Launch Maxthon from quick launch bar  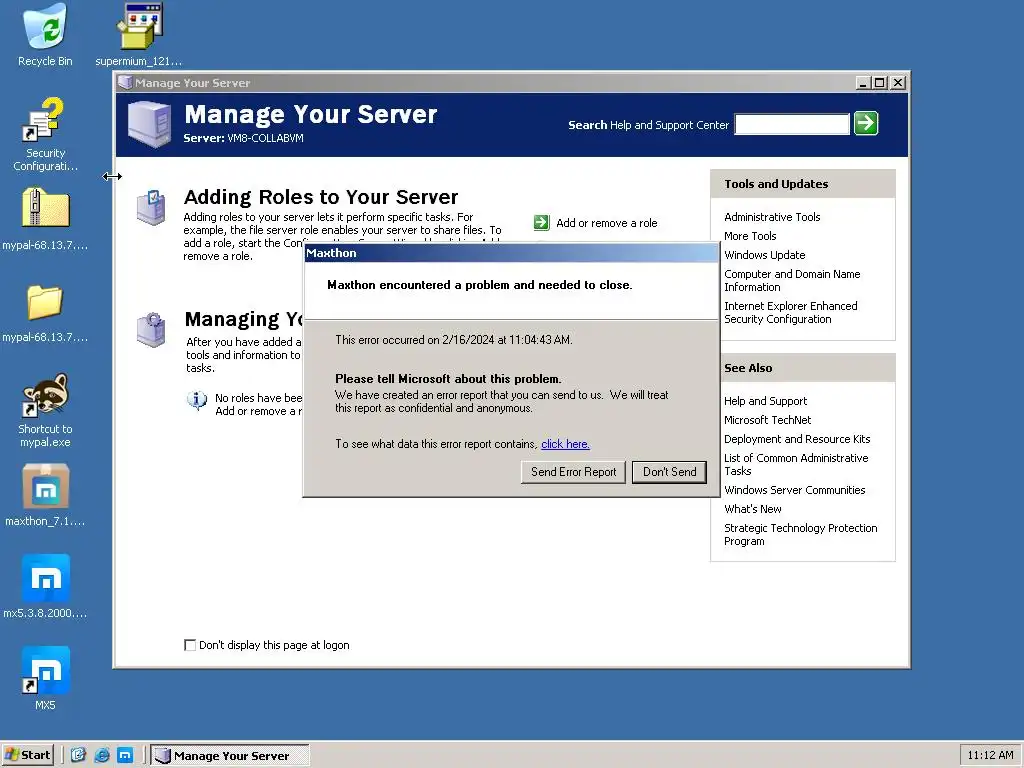tap(125, 755)
